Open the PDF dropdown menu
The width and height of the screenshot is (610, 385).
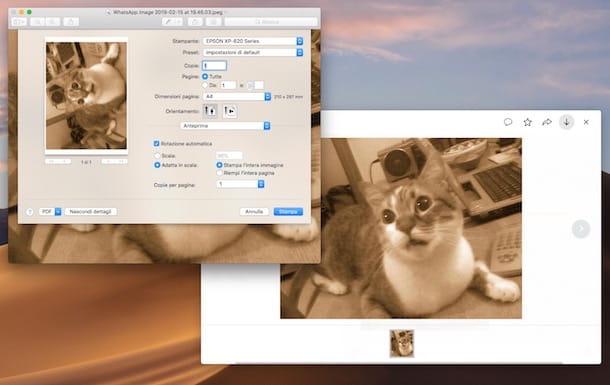(x=50, y=212)
